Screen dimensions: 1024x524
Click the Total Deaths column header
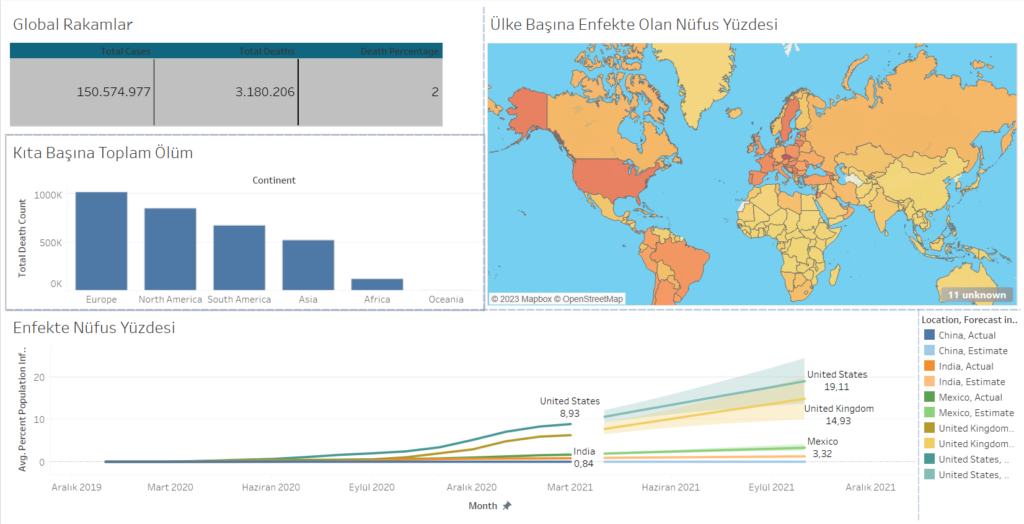[x=267, y=51]
